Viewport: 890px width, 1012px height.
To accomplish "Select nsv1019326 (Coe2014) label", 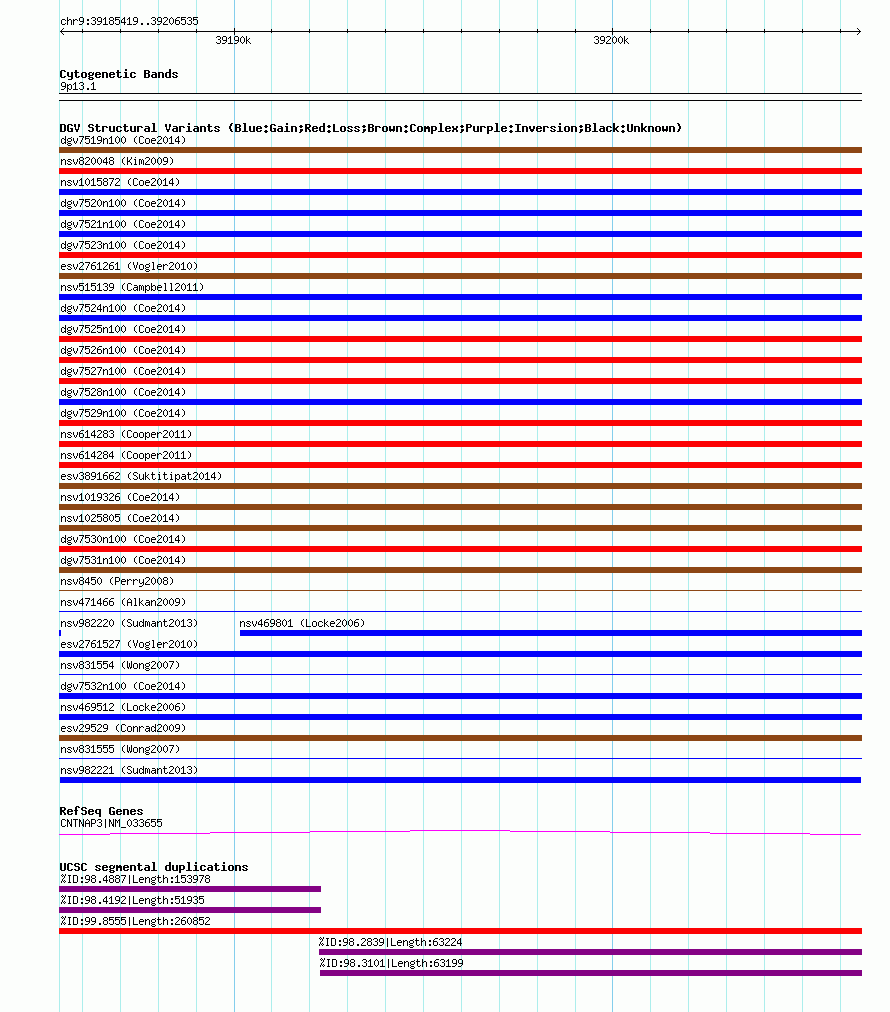I will tap(120, 497).
